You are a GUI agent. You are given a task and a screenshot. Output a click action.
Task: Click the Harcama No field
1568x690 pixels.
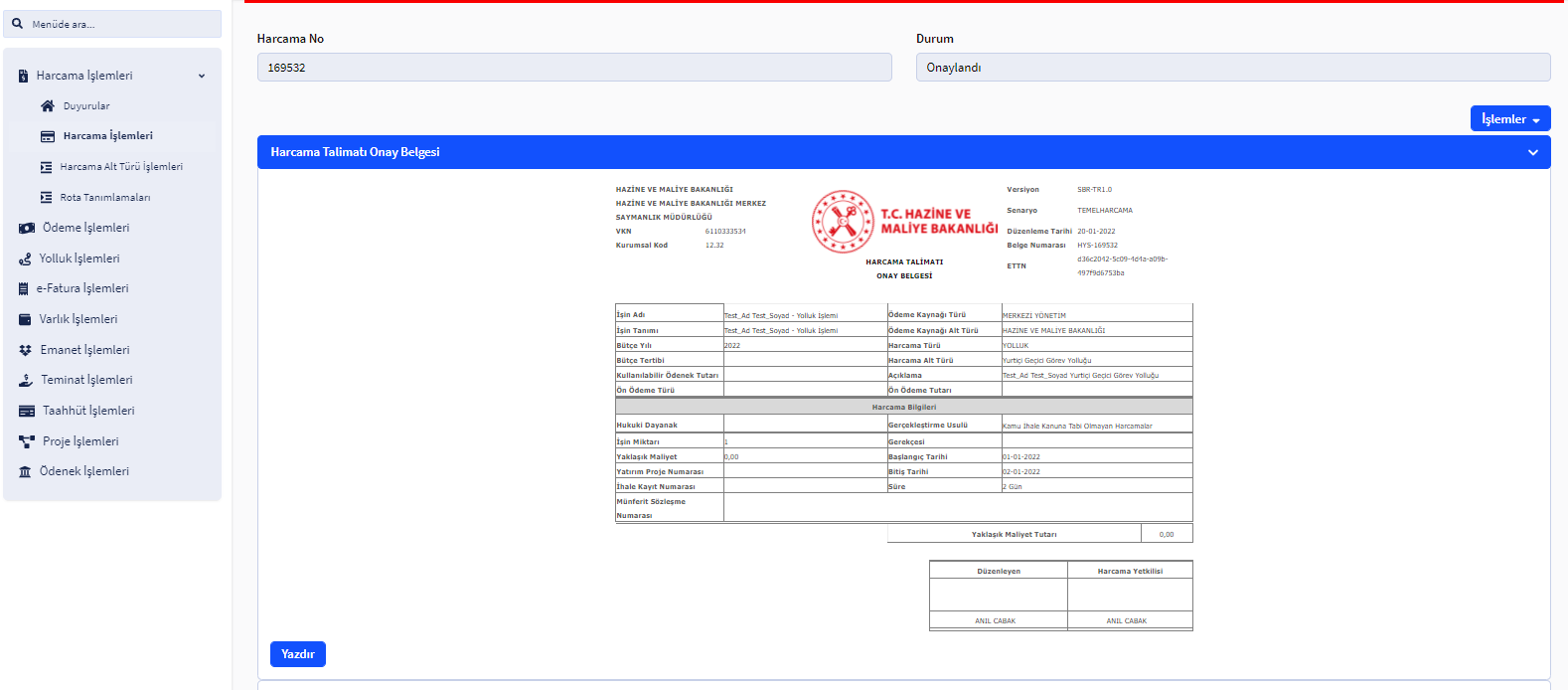[573, 68]
